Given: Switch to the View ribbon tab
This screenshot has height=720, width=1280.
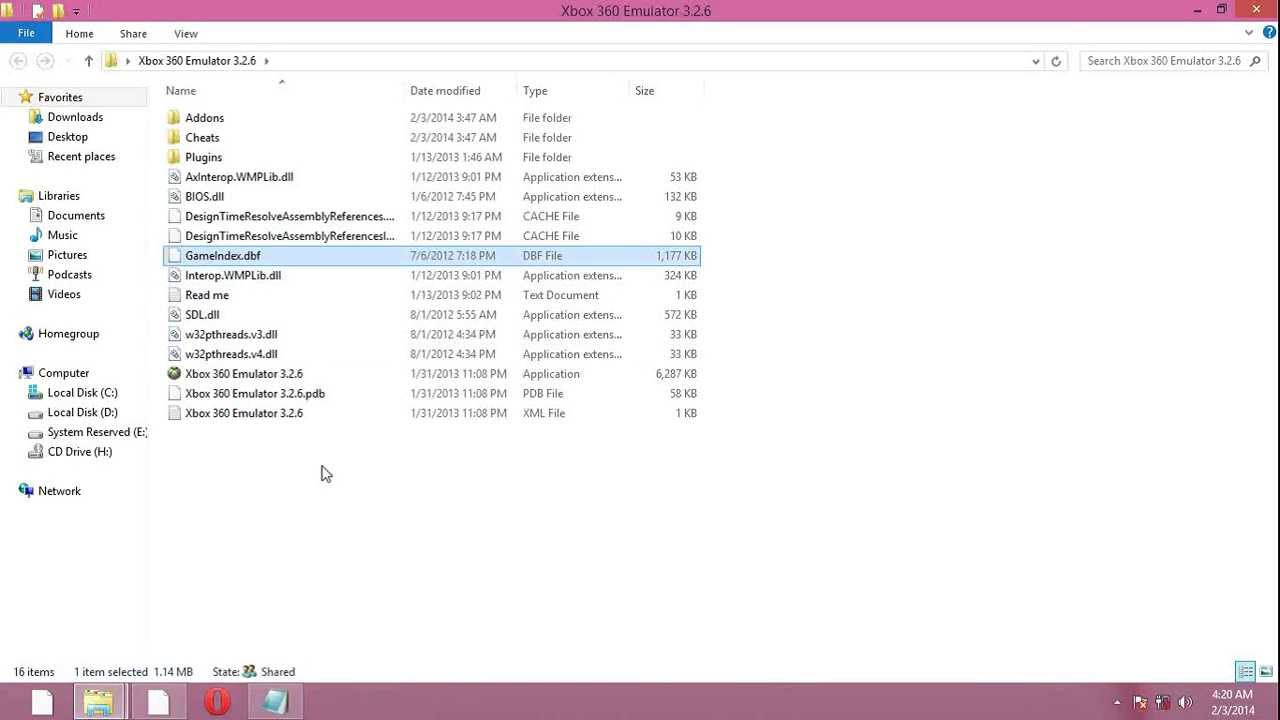Looking at the screenshot, I should pyautogui.click(x=186, y=34).
